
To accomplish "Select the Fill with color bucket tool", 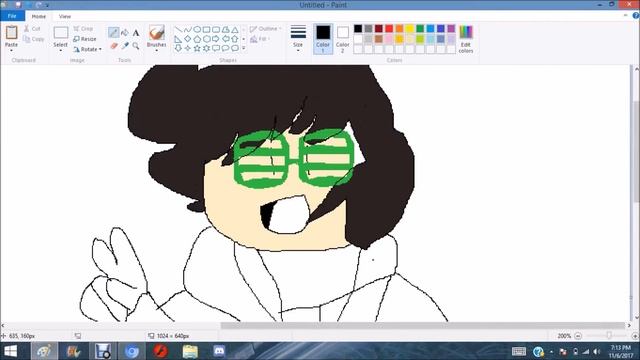I will click(x=125, y=32).
